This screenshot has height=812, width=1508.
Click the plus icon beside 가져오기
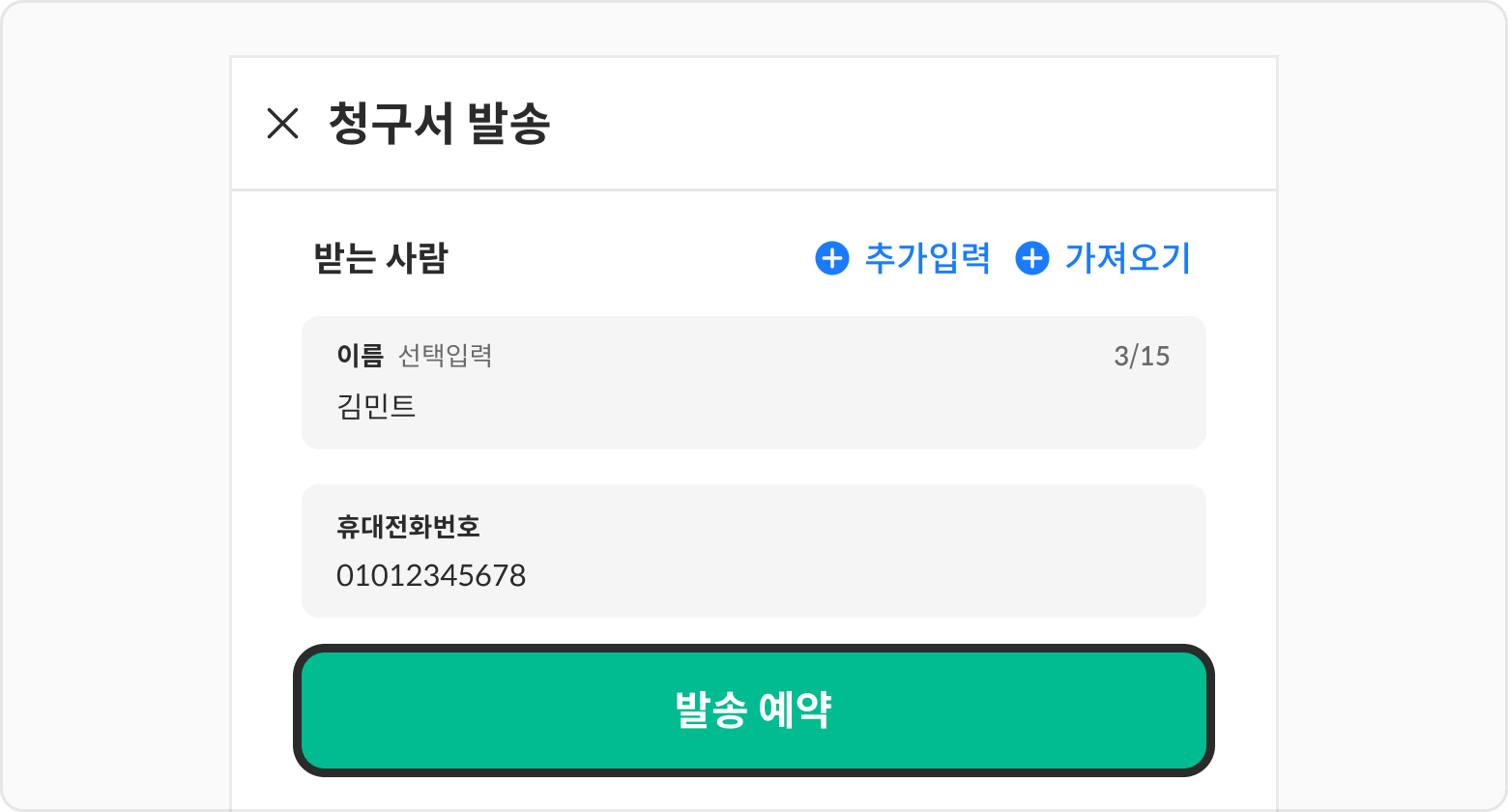point(1032,258)
